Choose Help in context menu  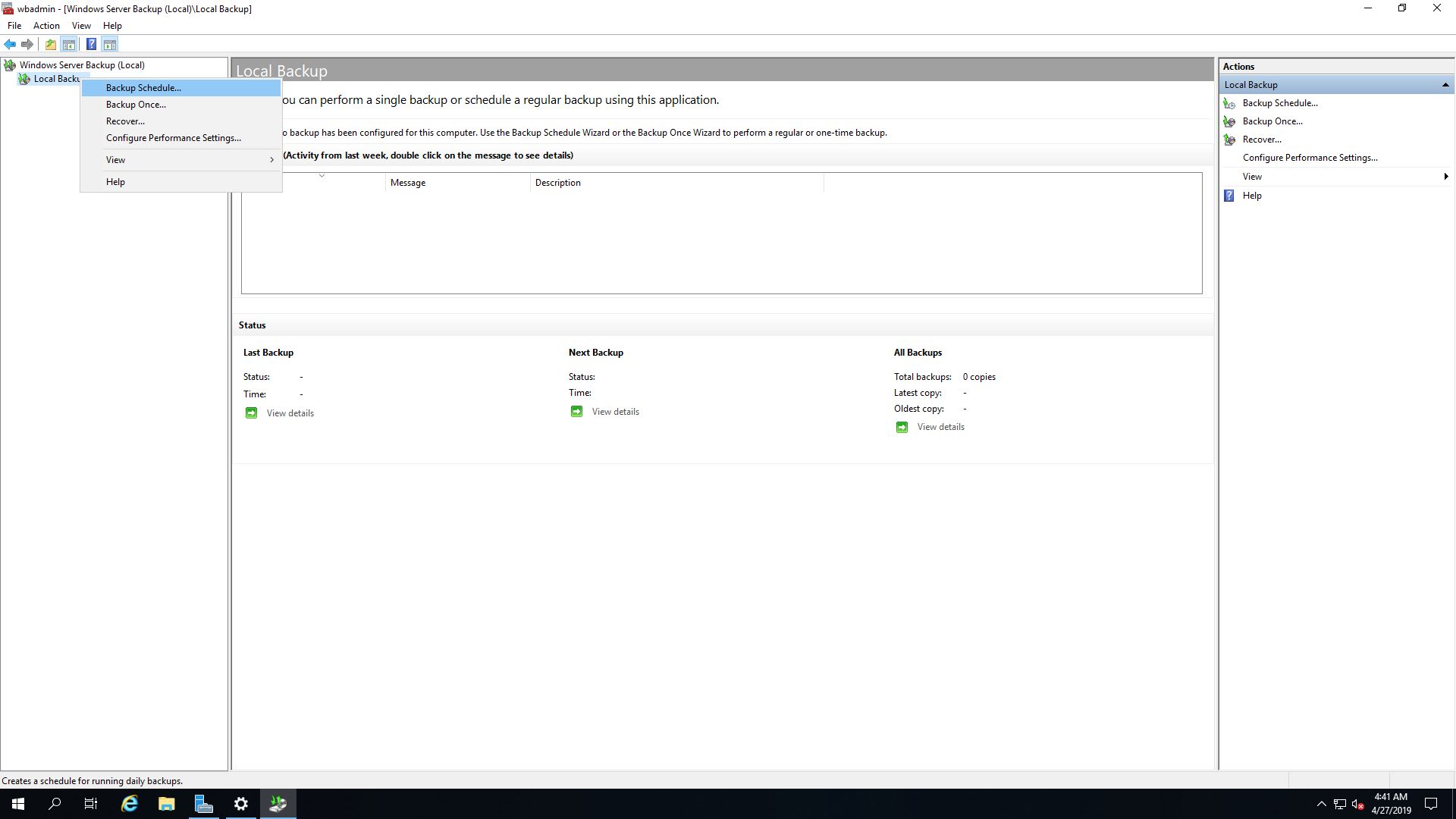click(181, 182)
